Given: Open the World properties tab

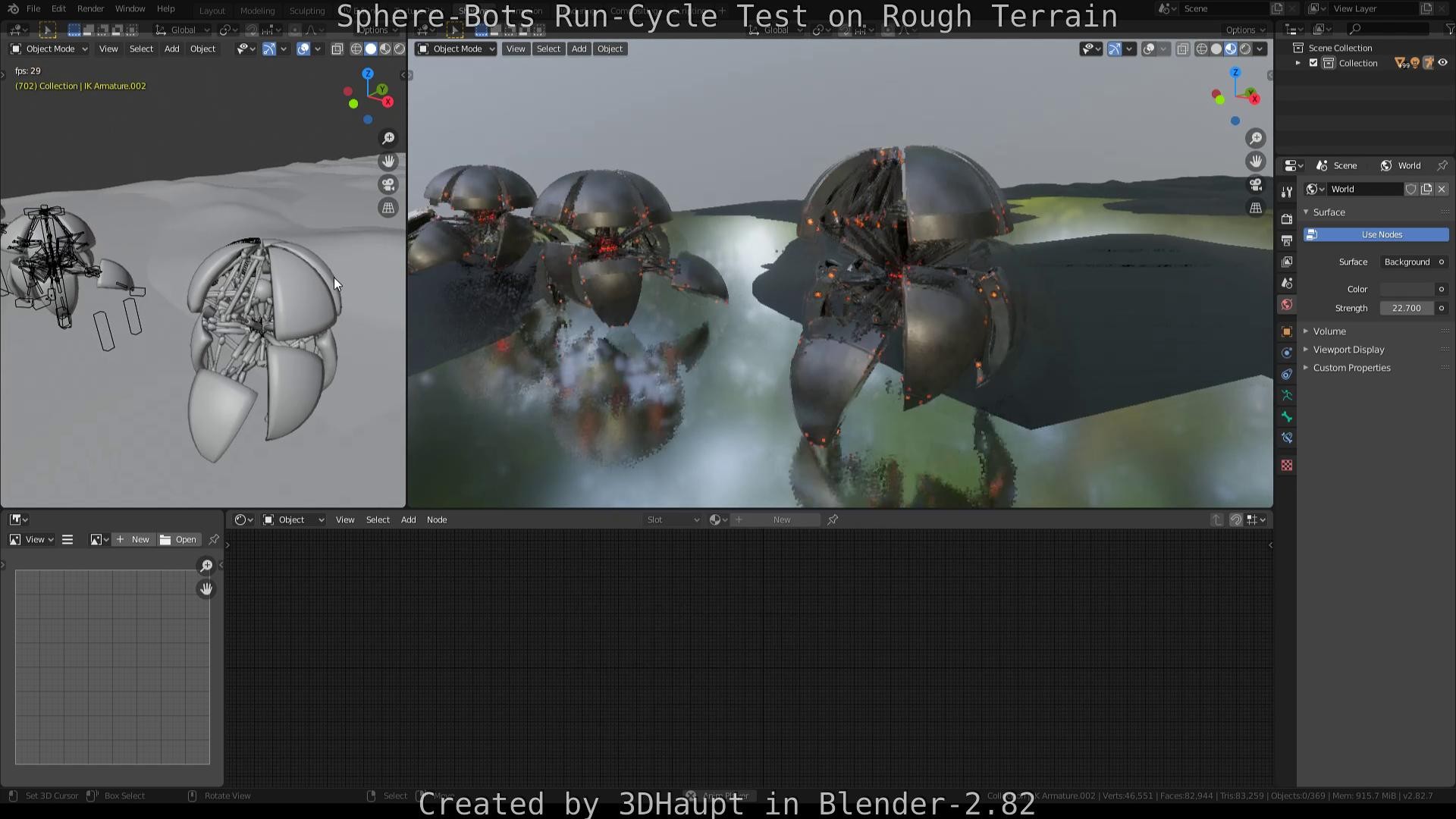Looking at the screenshot, I should [x=1287, y=304].
